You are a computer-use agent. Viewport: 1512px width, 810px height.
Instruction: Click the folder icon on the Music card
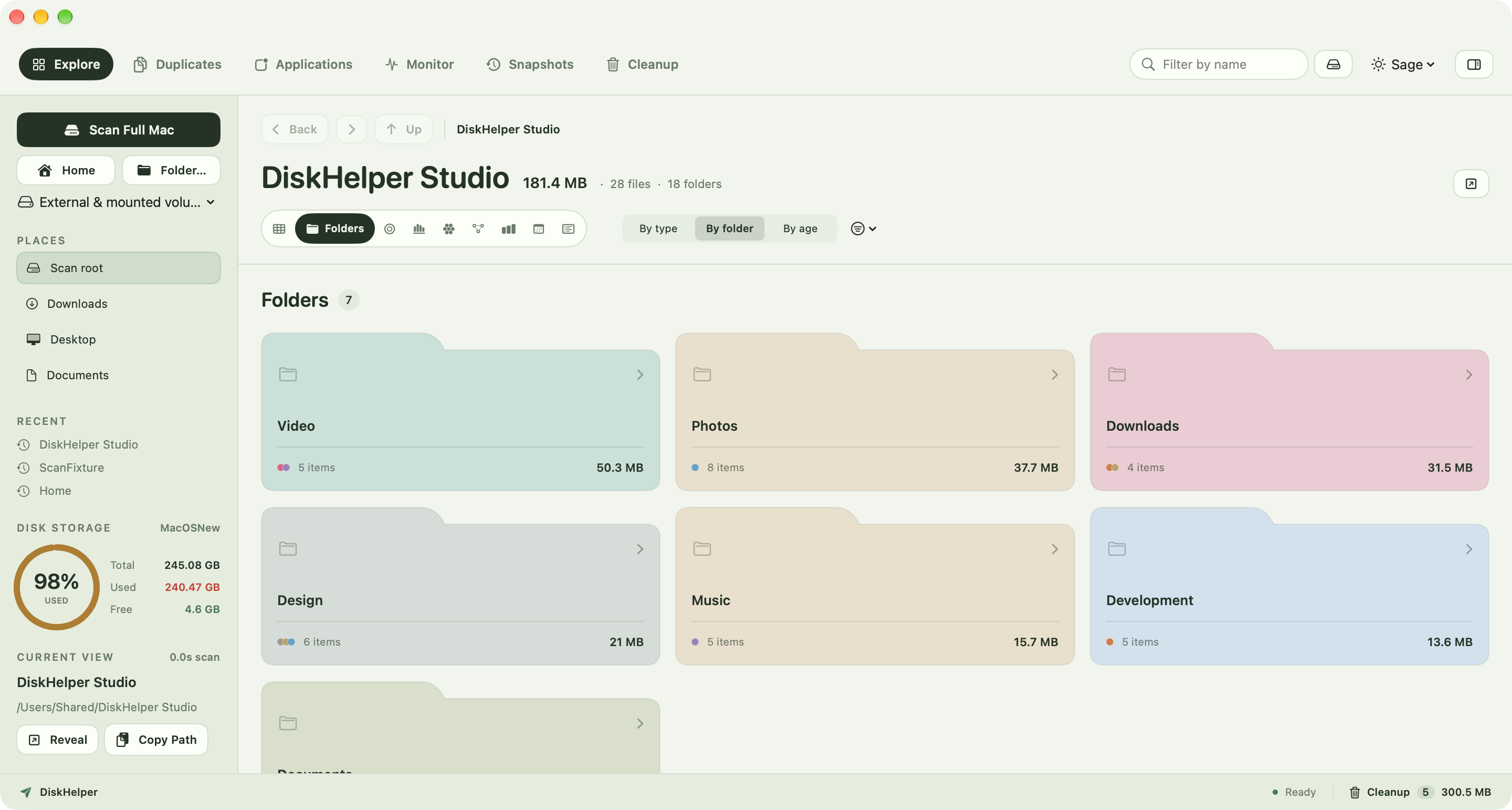click(702, 548)
